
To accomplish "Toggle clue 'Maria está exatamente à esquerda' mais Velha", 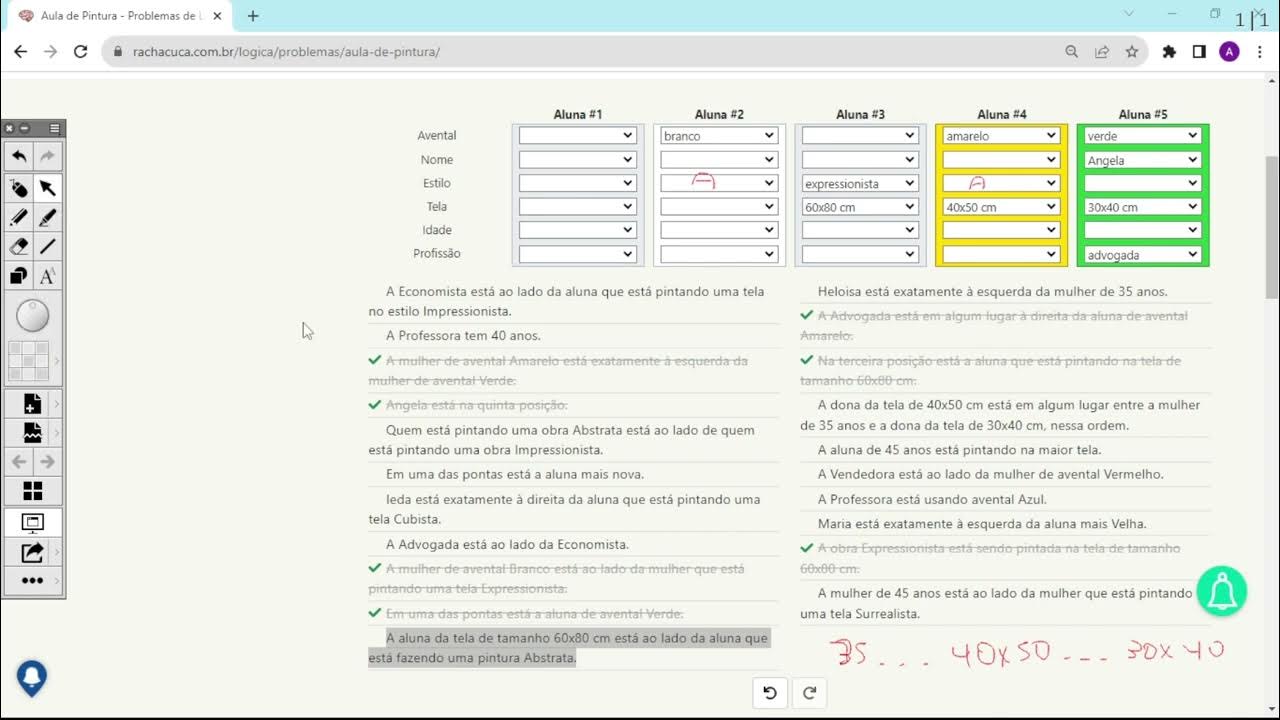I will point(1005,523).
